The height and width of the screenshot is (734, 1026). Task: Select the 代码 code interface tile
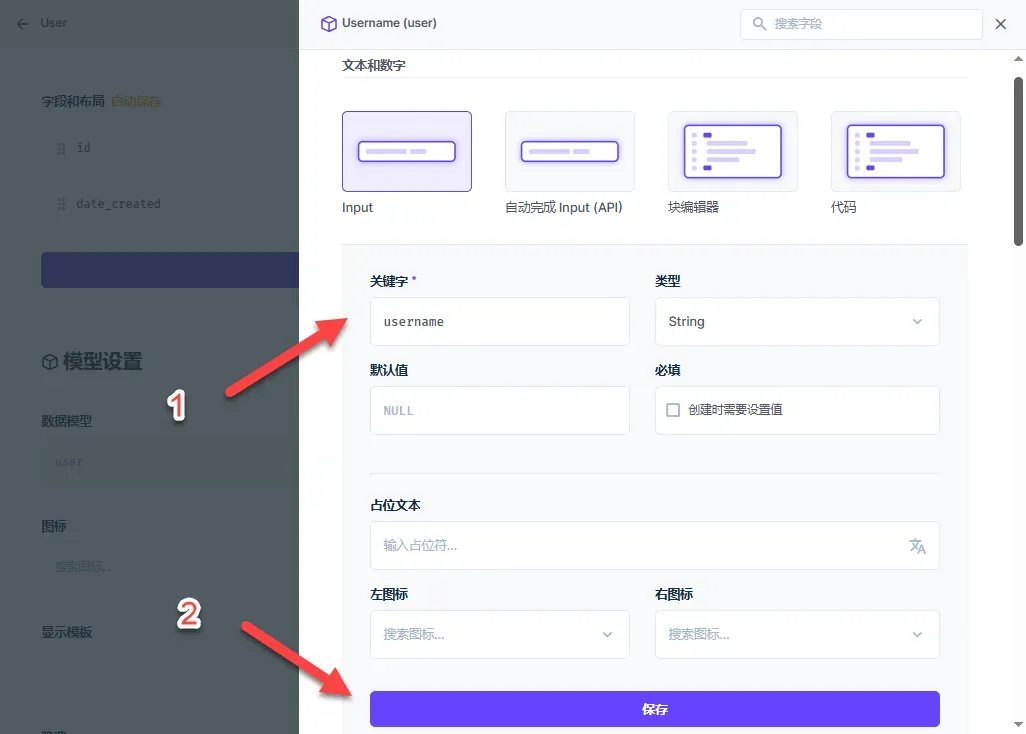pos(895,151)
